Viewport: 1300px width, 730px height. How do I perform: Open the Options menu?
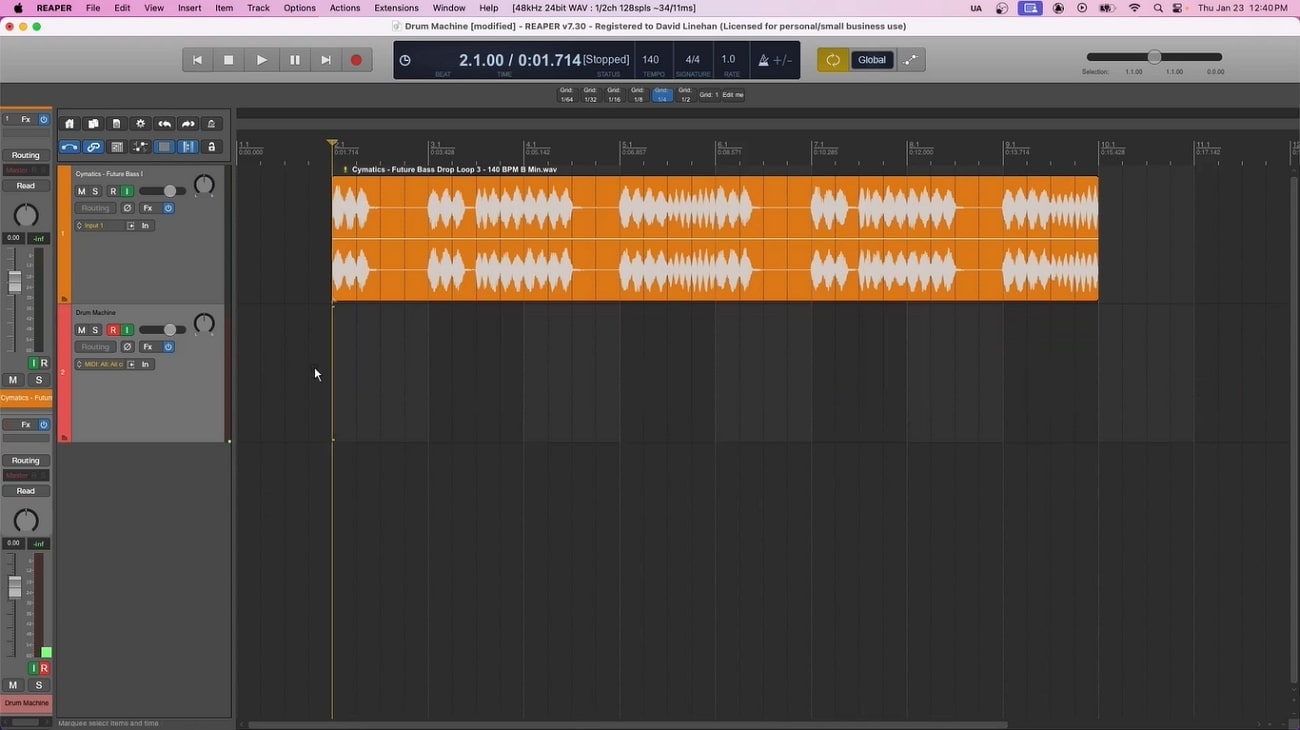pyautogui.click(x=300, y=8)
